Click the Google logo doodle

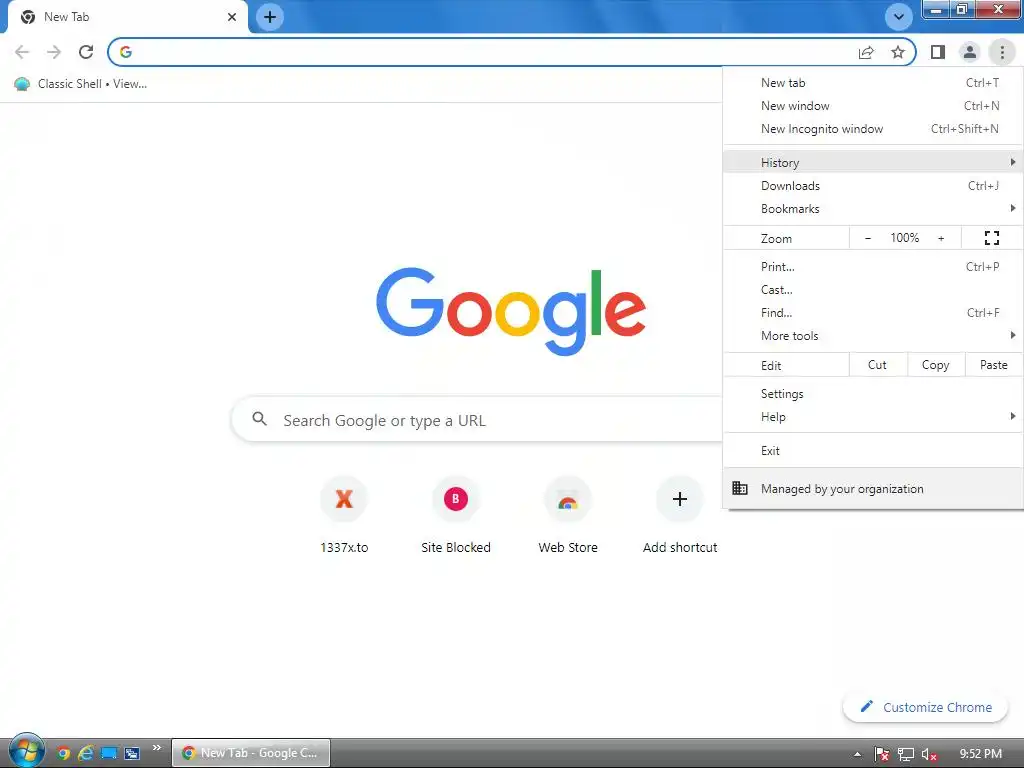point(511,311)
